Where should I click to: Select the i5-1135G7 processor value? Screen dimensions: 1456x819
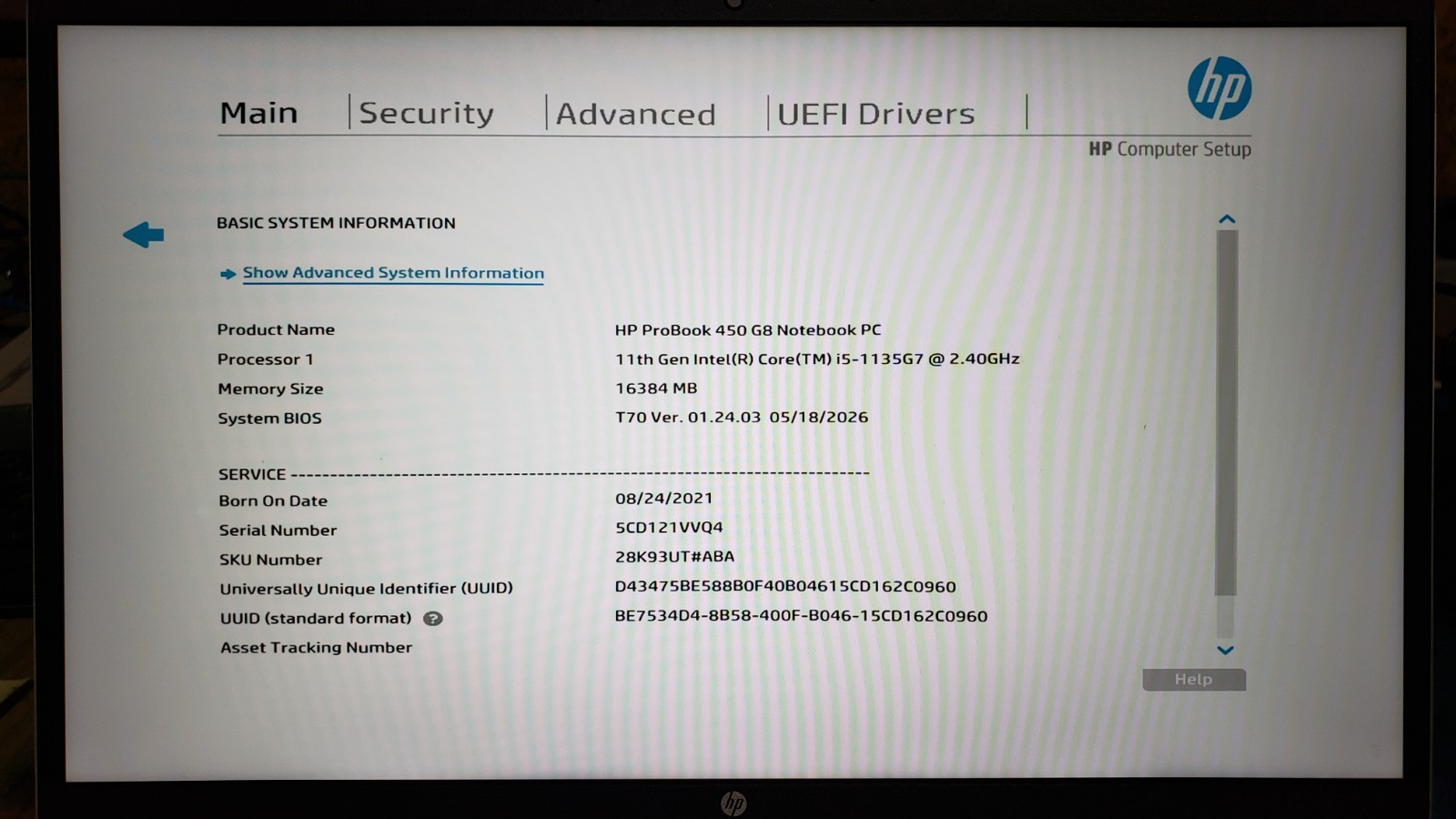pos(817,359)
